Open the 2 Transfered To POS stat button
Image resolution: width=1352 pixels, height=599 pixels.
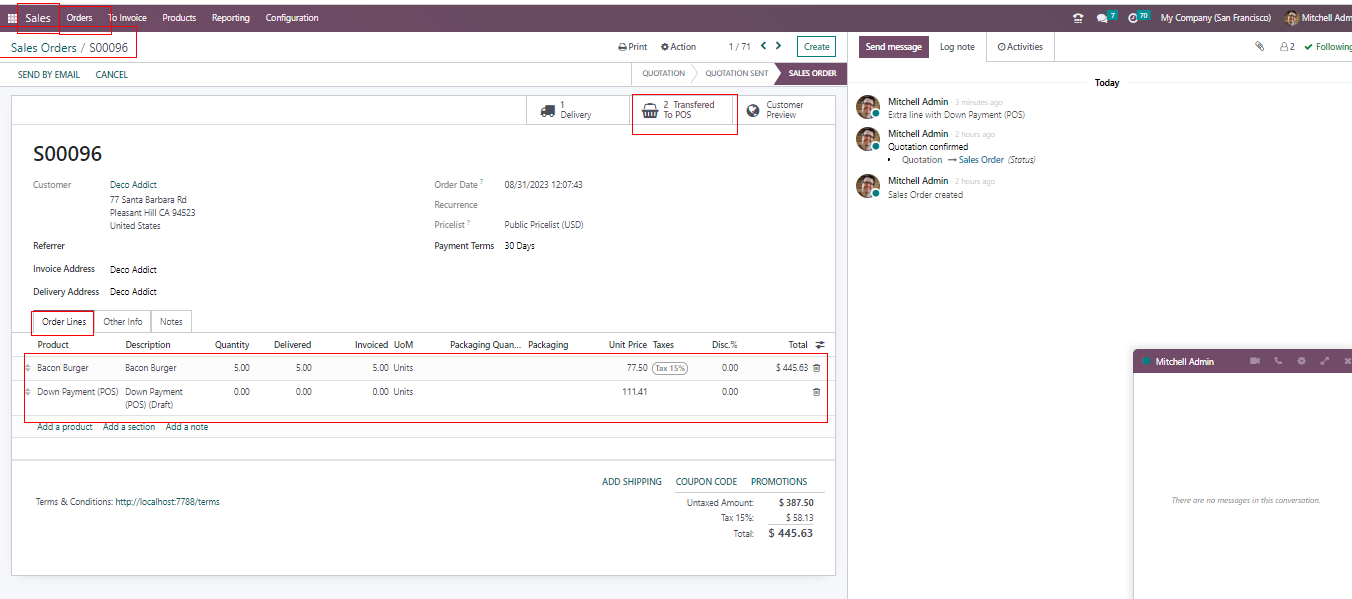(x=685, y=110)
